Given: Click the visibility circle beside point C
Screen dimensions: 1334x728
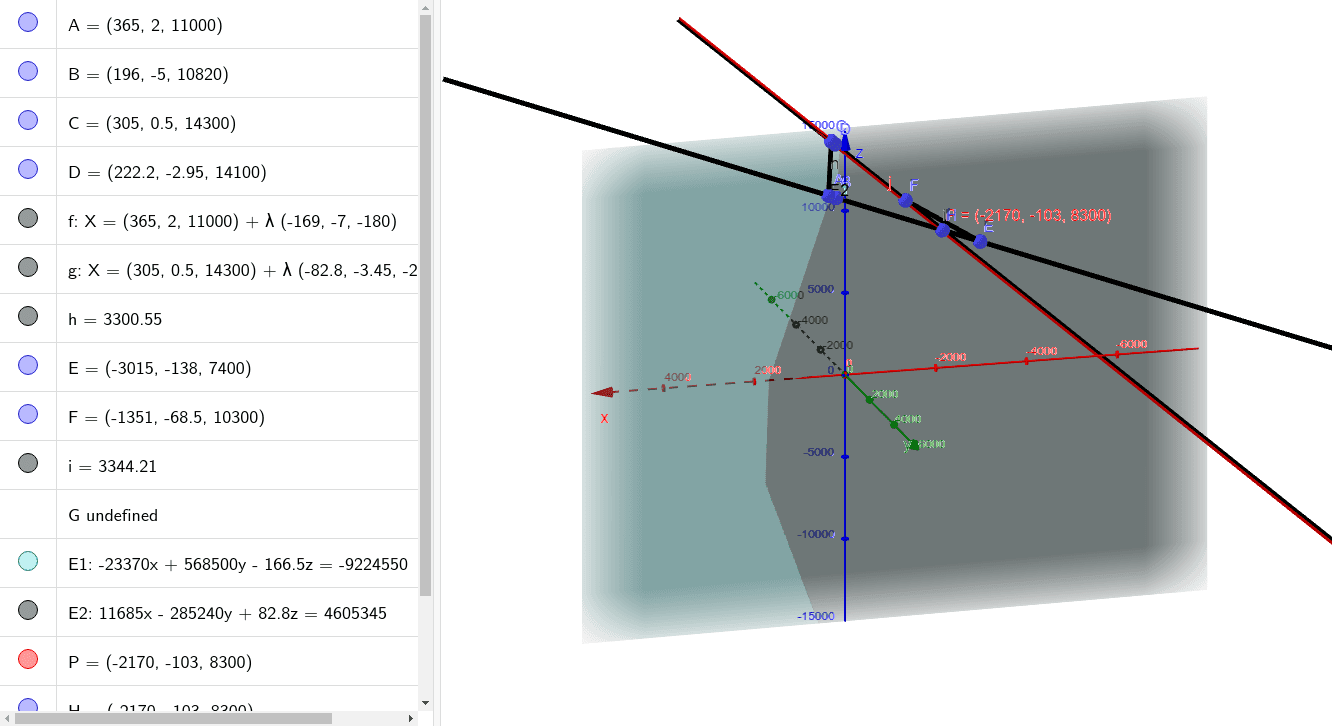Looking at the screenshot, I should pyautogui.click(x=28, y=120).
